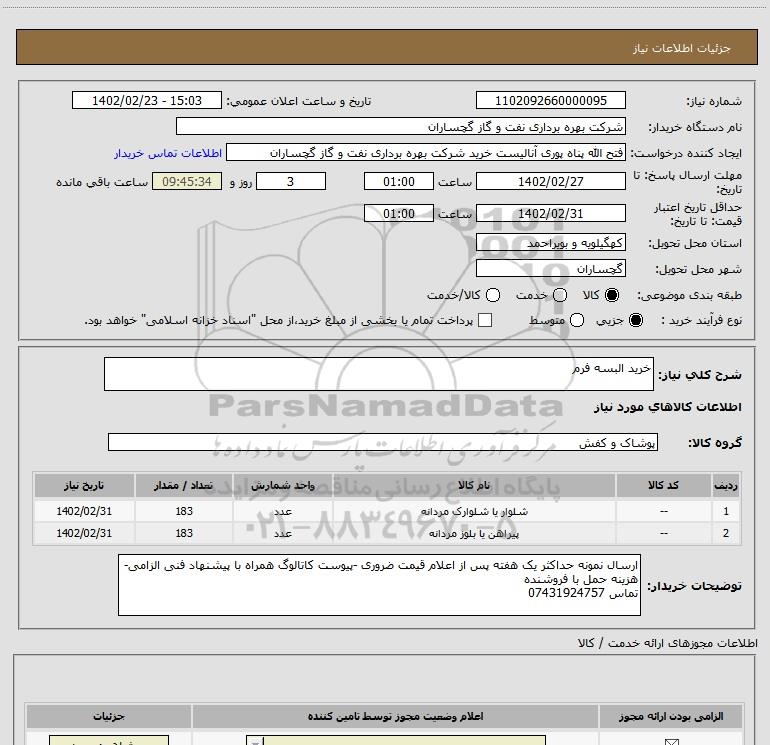Click the delivery city field گچساران
This screenshot has height=745, width=770.
point(550,269)
